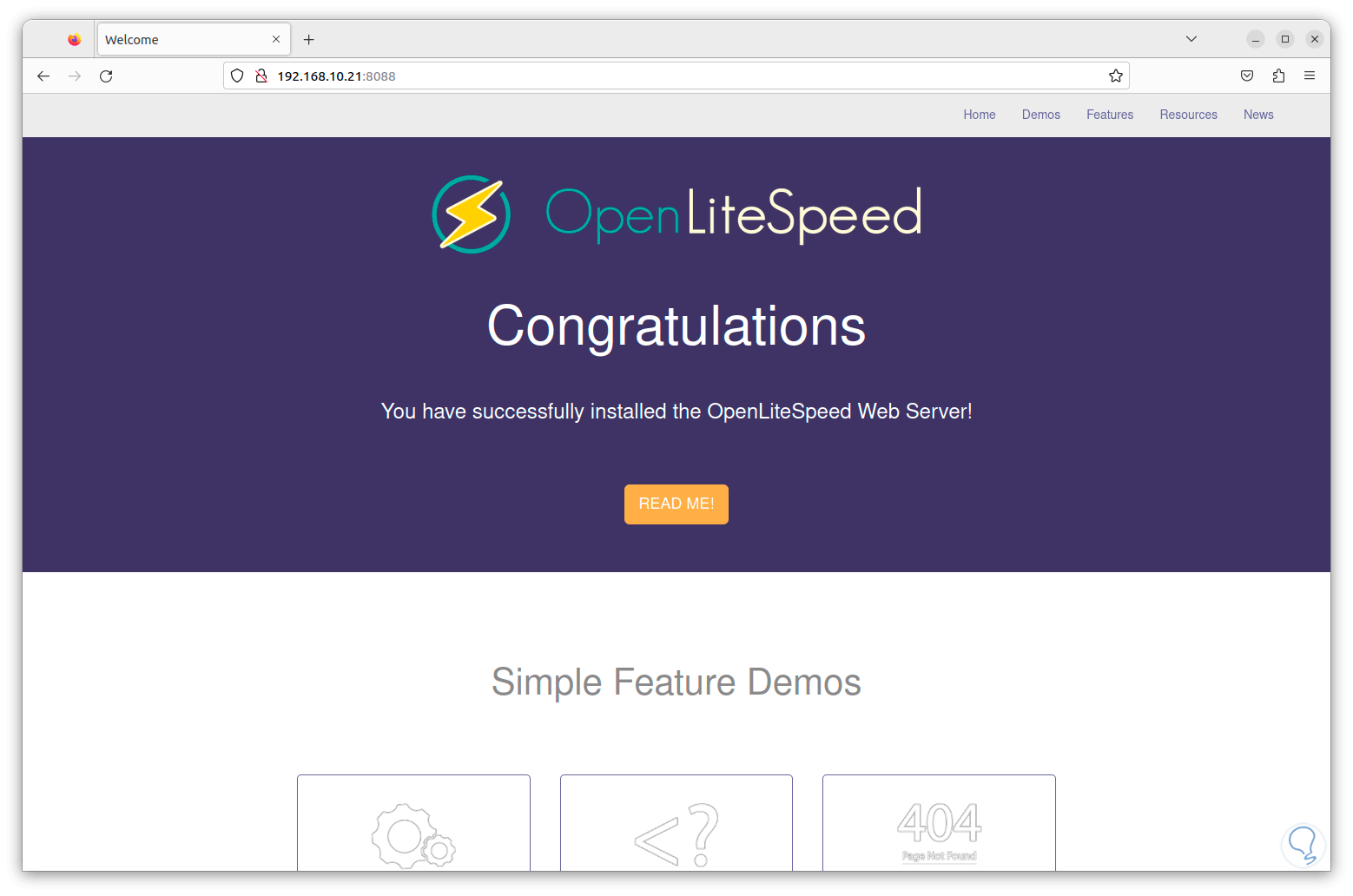Go to the Home nav link
Viewport: 1353px width, 896px height.
click(980, 115)
